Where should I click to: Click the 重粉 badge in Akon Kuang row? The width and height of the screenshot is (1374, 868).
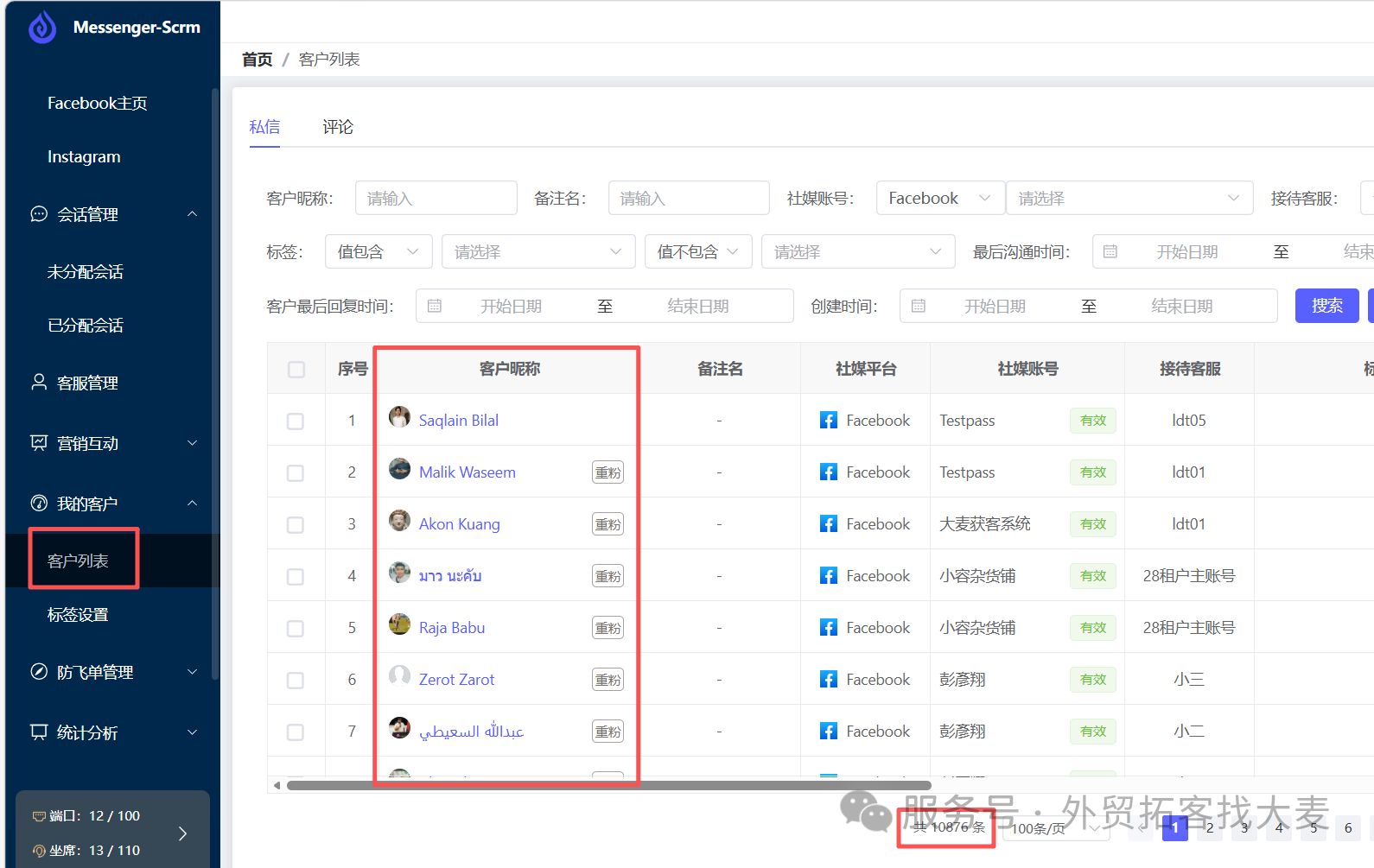point(608,524)
